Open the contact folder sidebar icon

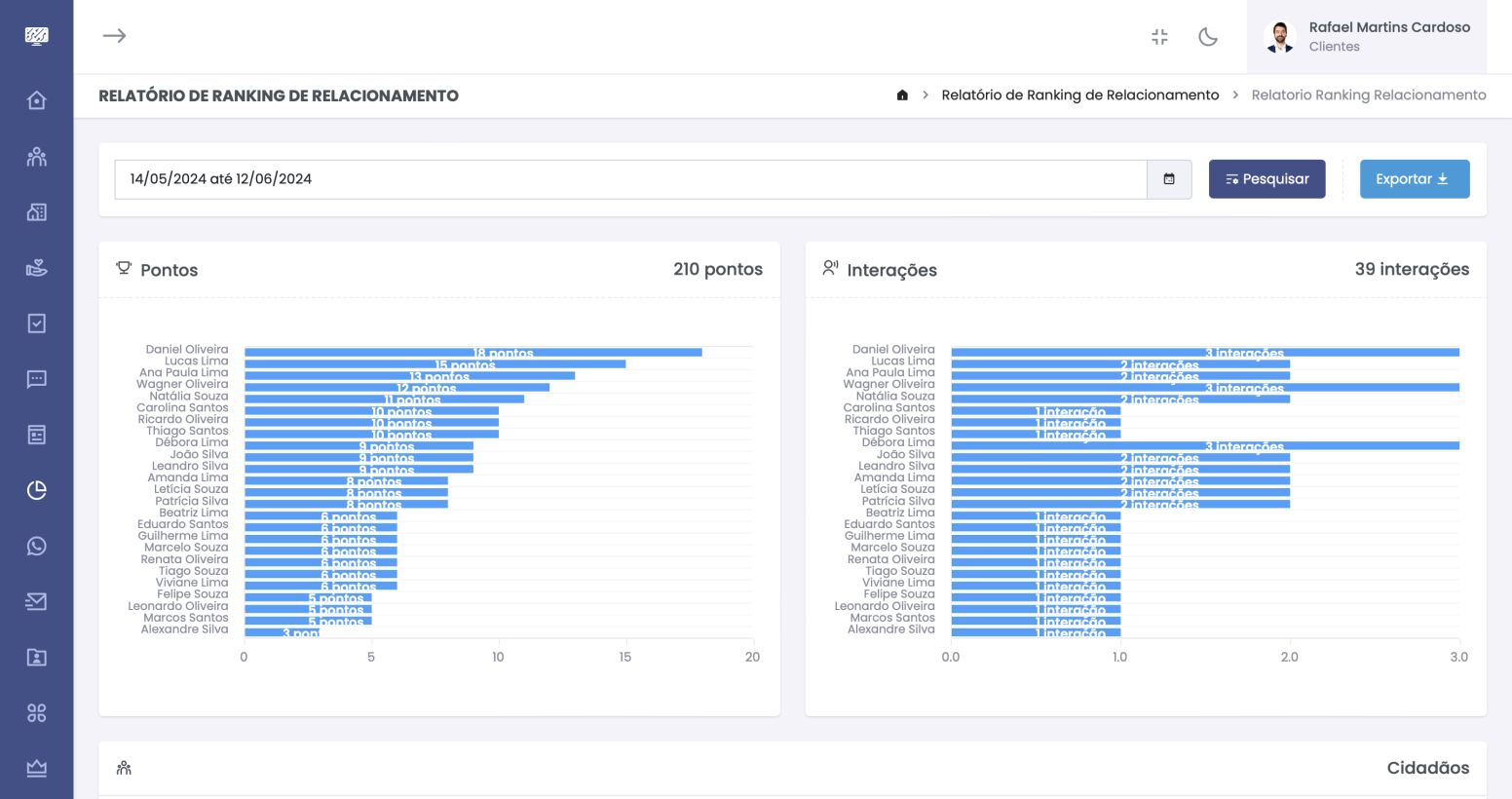36,658
